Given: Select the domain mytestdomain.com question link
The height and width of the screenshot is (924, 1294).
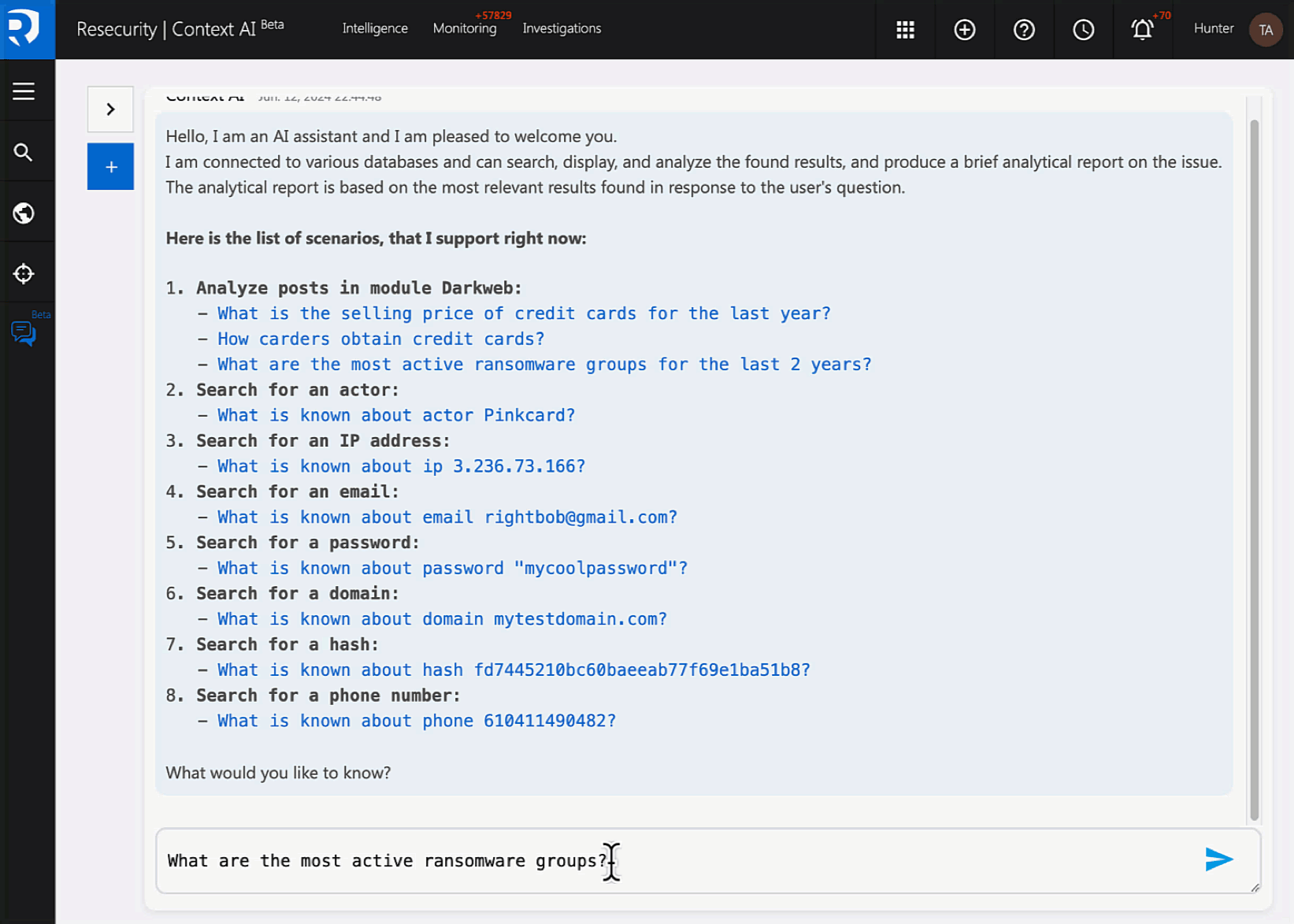Looking at the screenshot, I should point(442,619).
